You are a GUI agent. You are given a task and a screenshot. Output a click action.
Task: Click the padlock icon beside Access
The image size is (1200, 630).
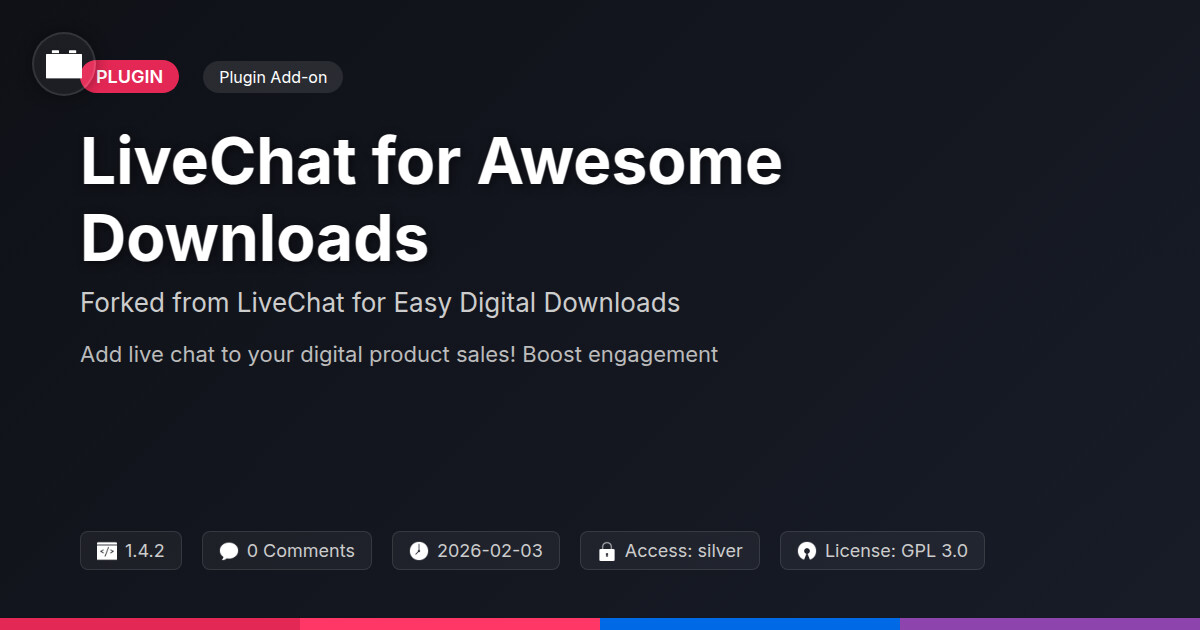click(x=606, y=551)
